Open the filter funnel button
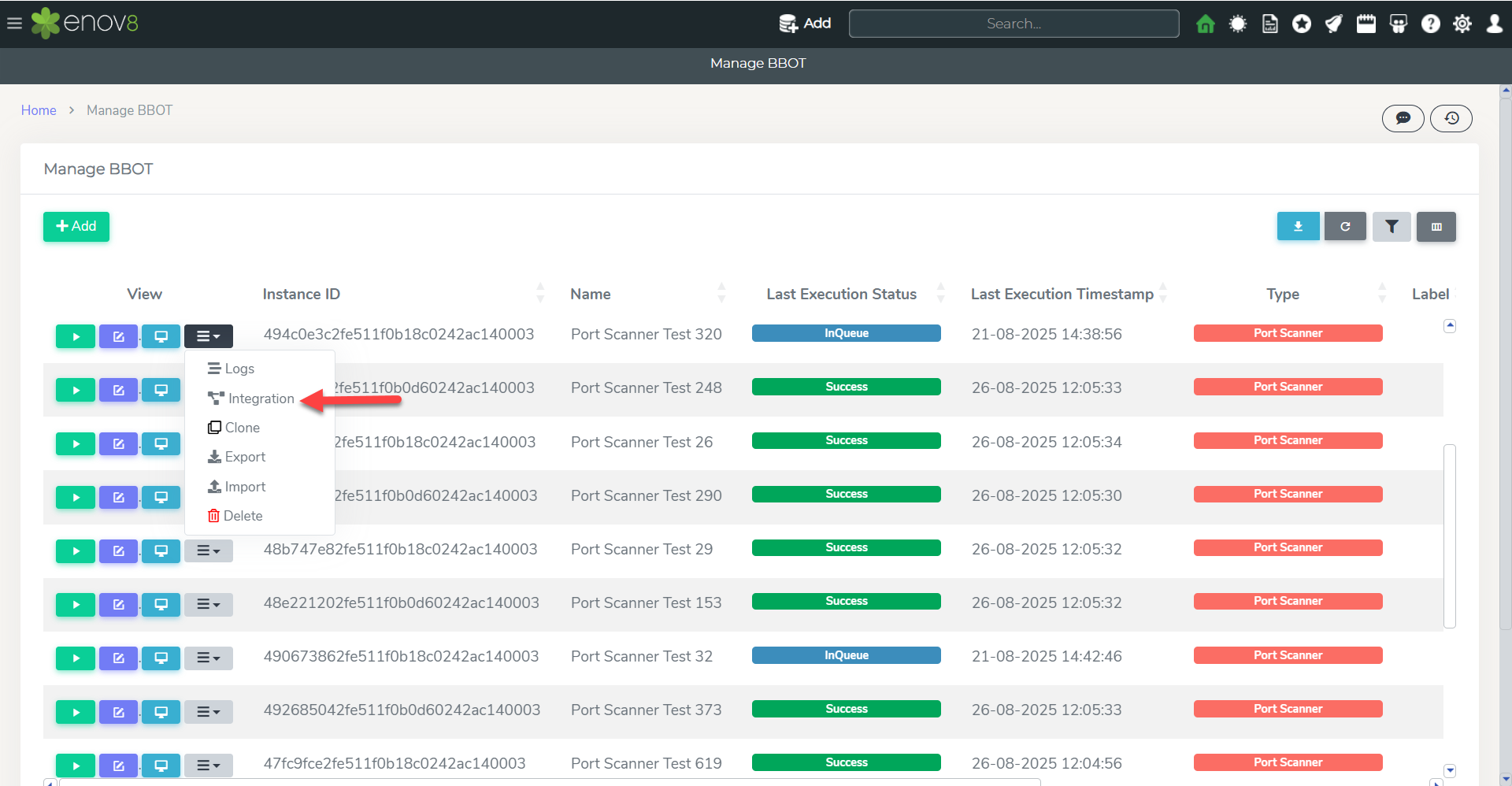The image size is (1512, 786). [1392, 227]
